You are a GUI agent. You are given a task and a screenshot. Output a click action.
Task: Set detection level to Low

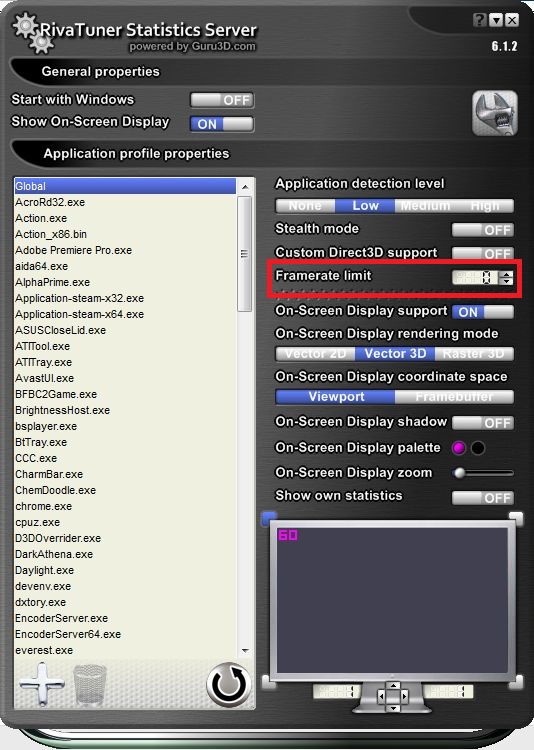click(365, 206)
